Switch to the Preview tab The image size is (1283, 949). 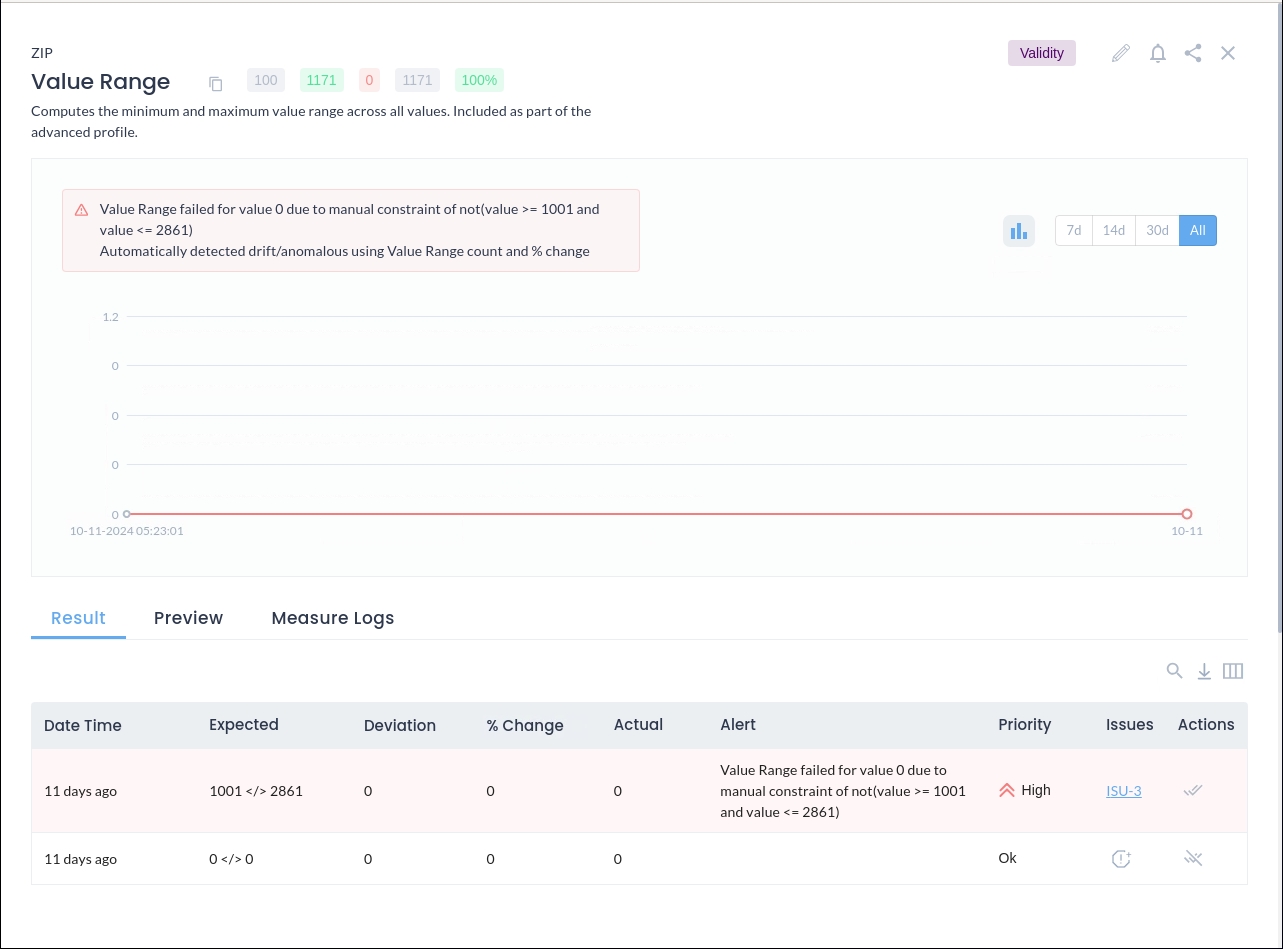[188, 618]
